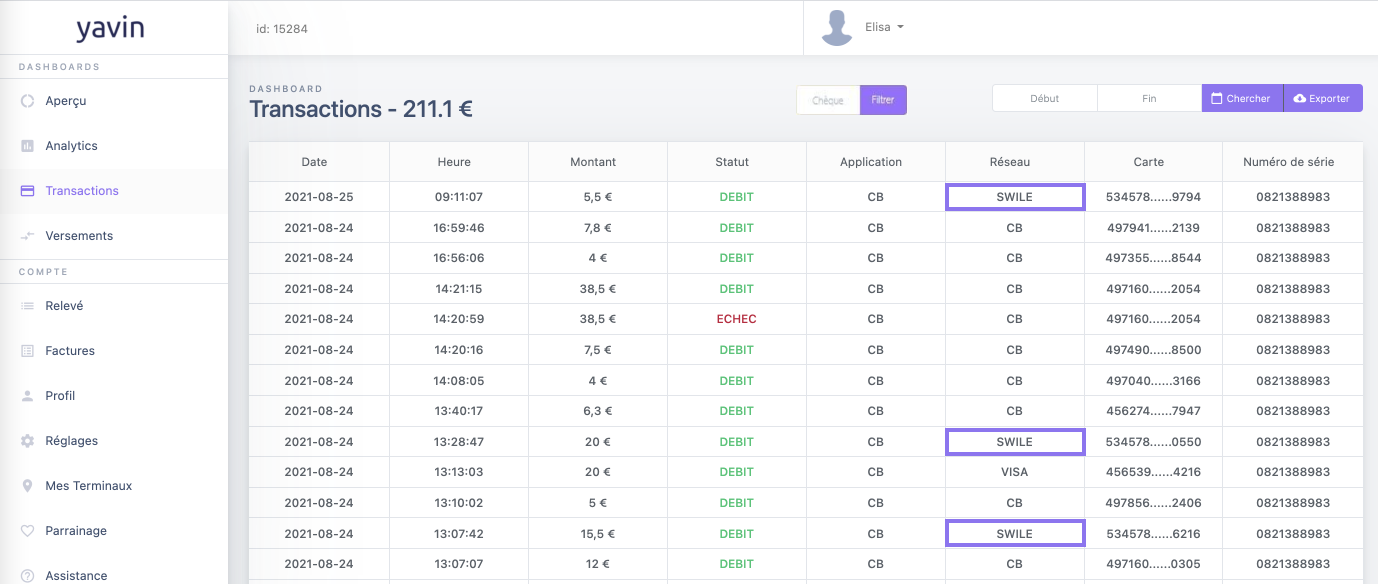Open Transactions in the sidebar
1378x584 pixels.
coord(82,191)
